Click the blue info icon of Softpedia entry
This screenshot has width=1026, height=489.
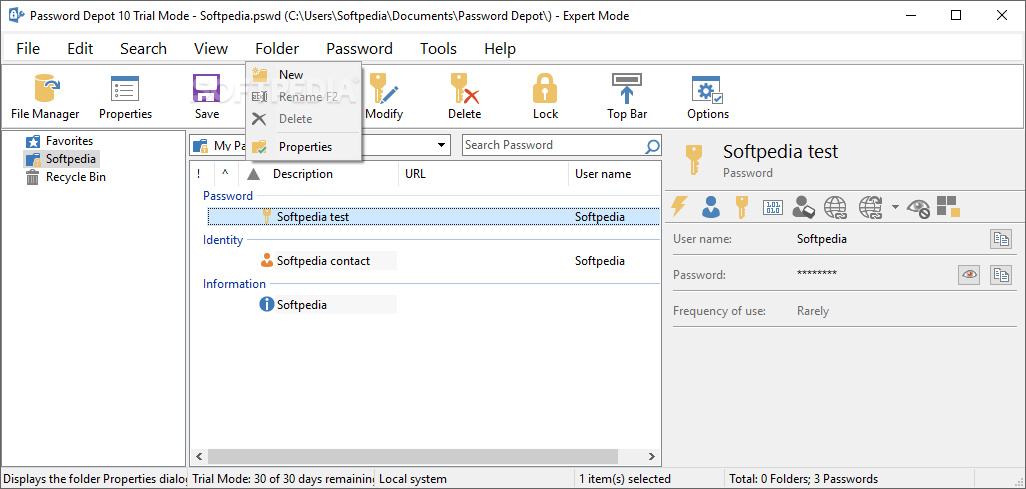(x=266, y=304)
